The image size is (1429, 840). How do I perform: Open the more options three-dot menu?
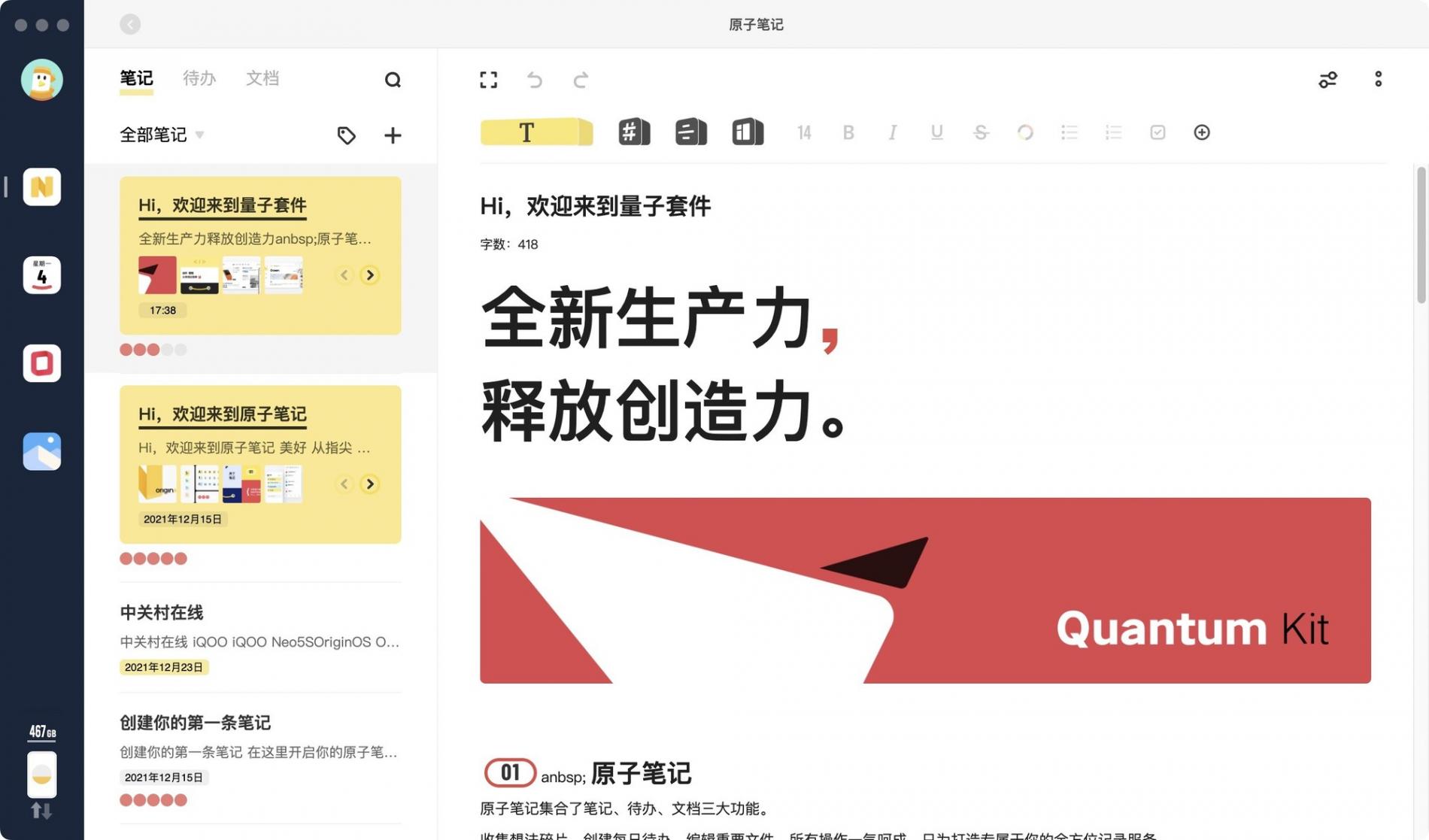coord(1378,79)
